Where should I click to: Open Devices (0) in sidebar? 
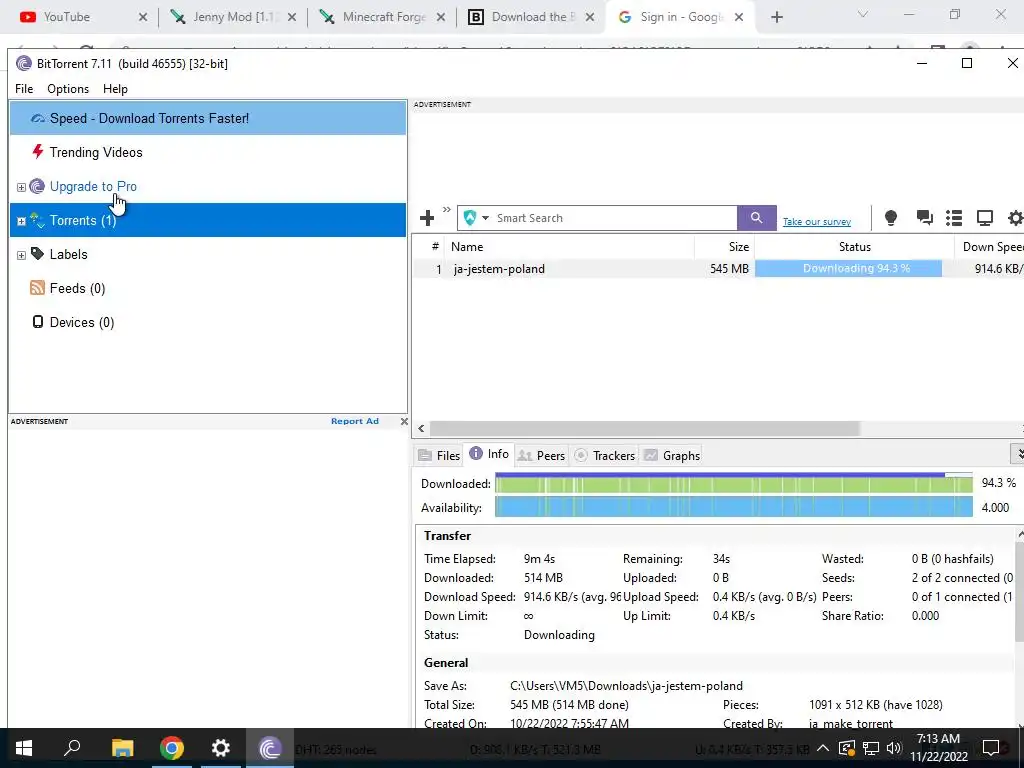(x=81, y=322)
